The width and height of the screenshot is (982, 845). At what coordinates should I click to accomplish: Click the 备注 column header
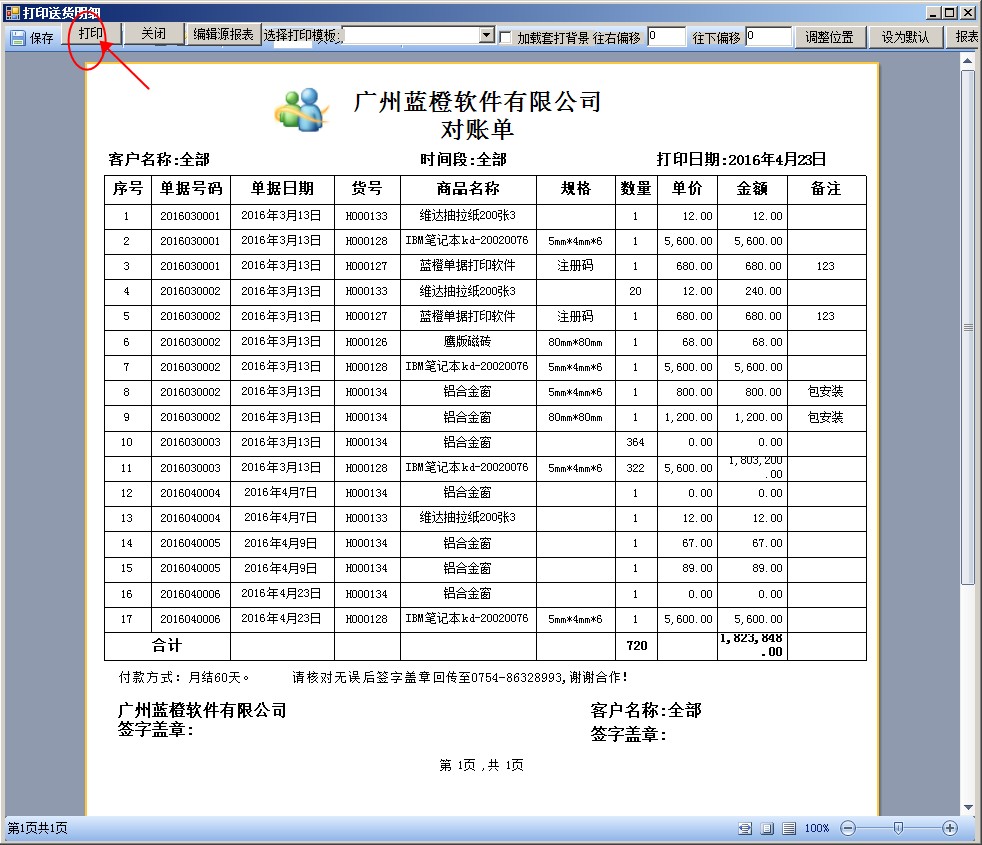[826, 189]
